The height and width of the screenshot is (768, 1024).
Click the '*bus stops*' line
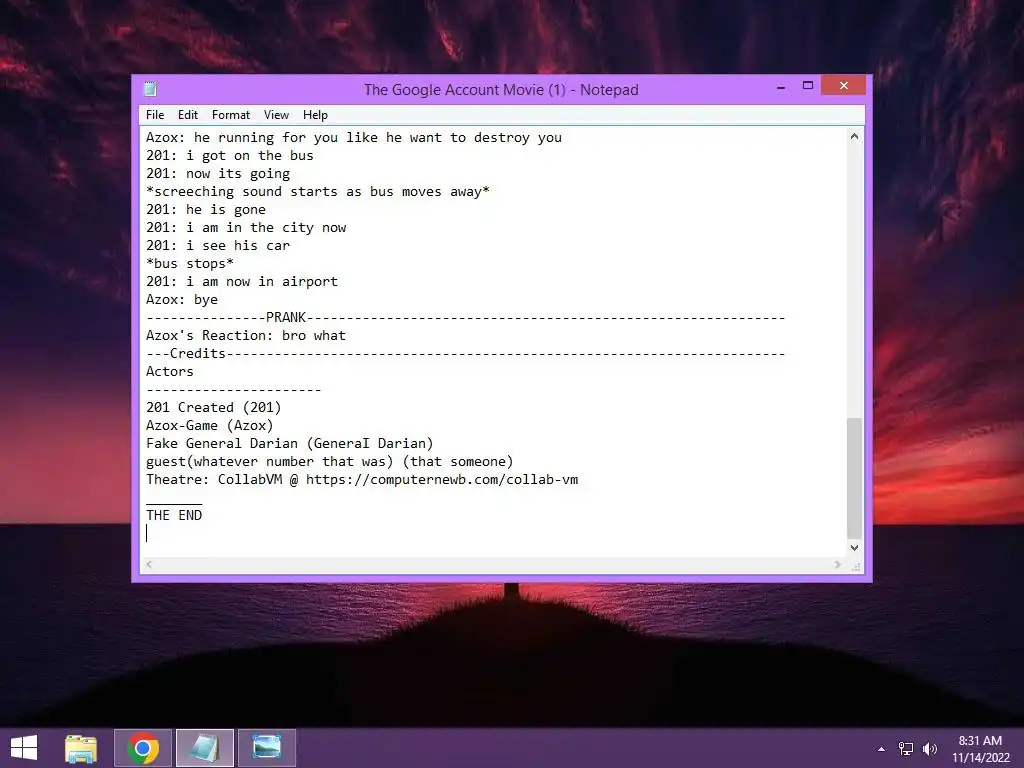pyautogui.click(x=189, y=263)
